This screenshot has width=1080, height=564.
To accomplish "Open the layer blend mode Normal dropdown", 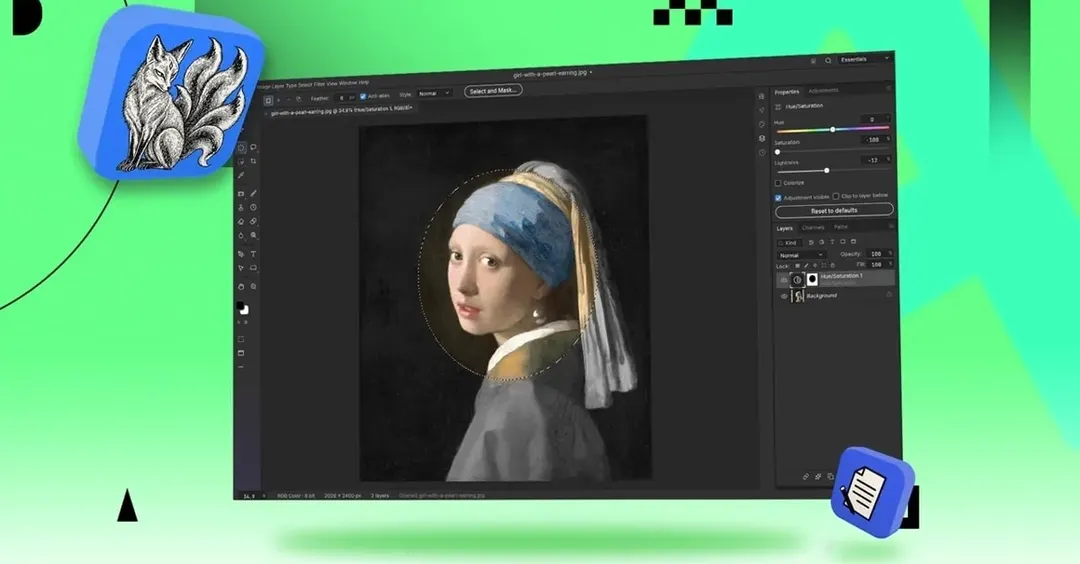I will (802, 255).
